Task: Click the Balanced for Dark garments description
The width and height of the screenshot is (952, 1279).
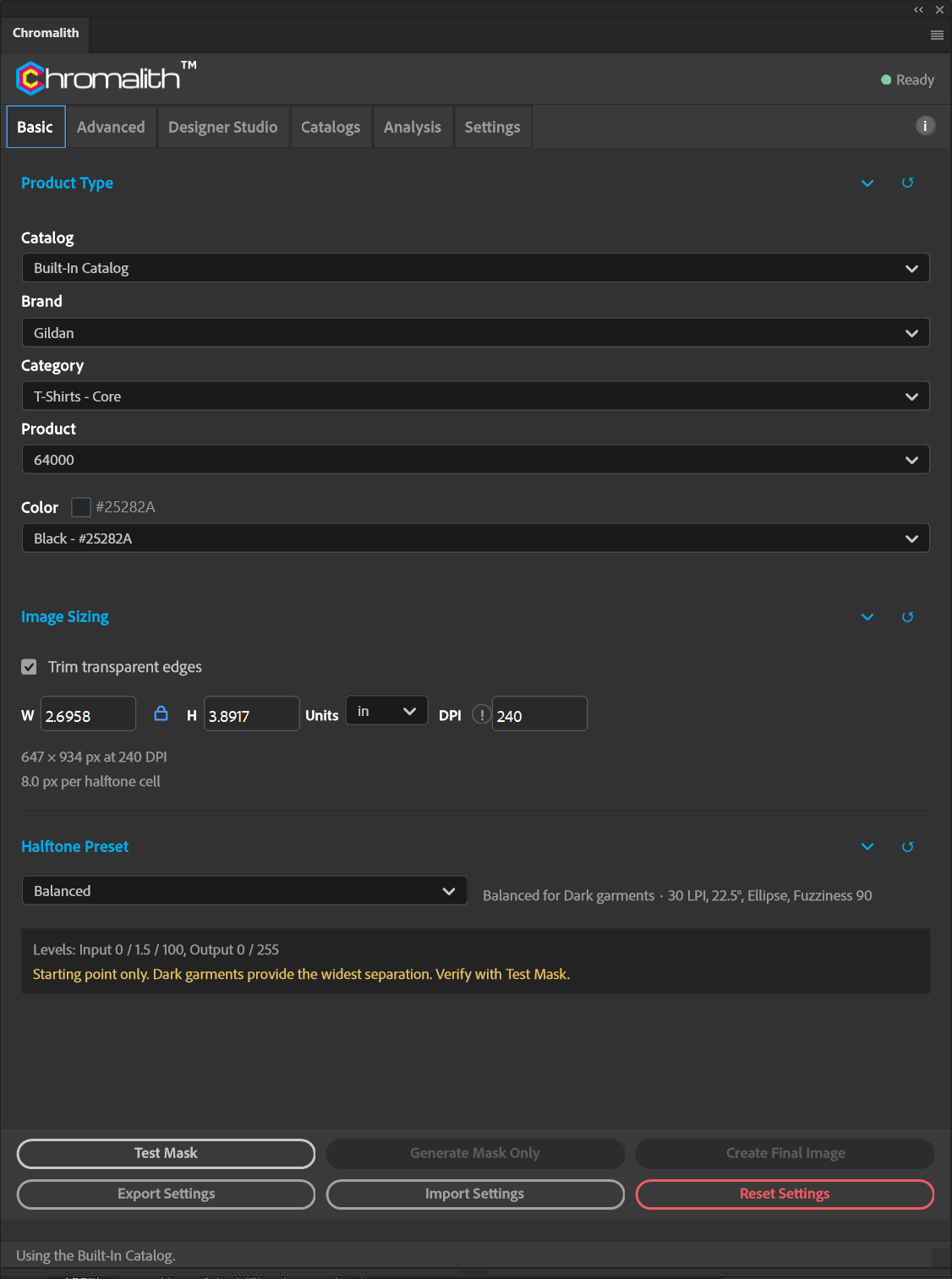Action: [677, 895]
